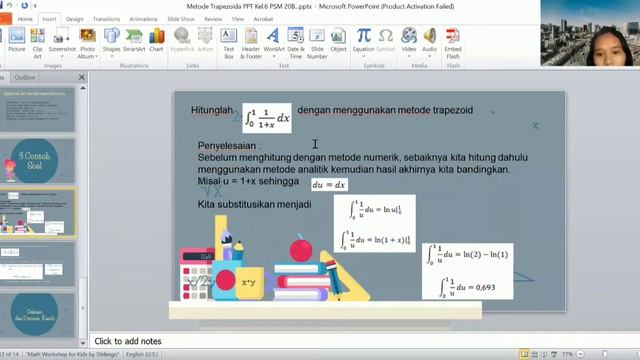Insert an Object
The height and width of the screenshot is (360, 640).
(338, 40)
